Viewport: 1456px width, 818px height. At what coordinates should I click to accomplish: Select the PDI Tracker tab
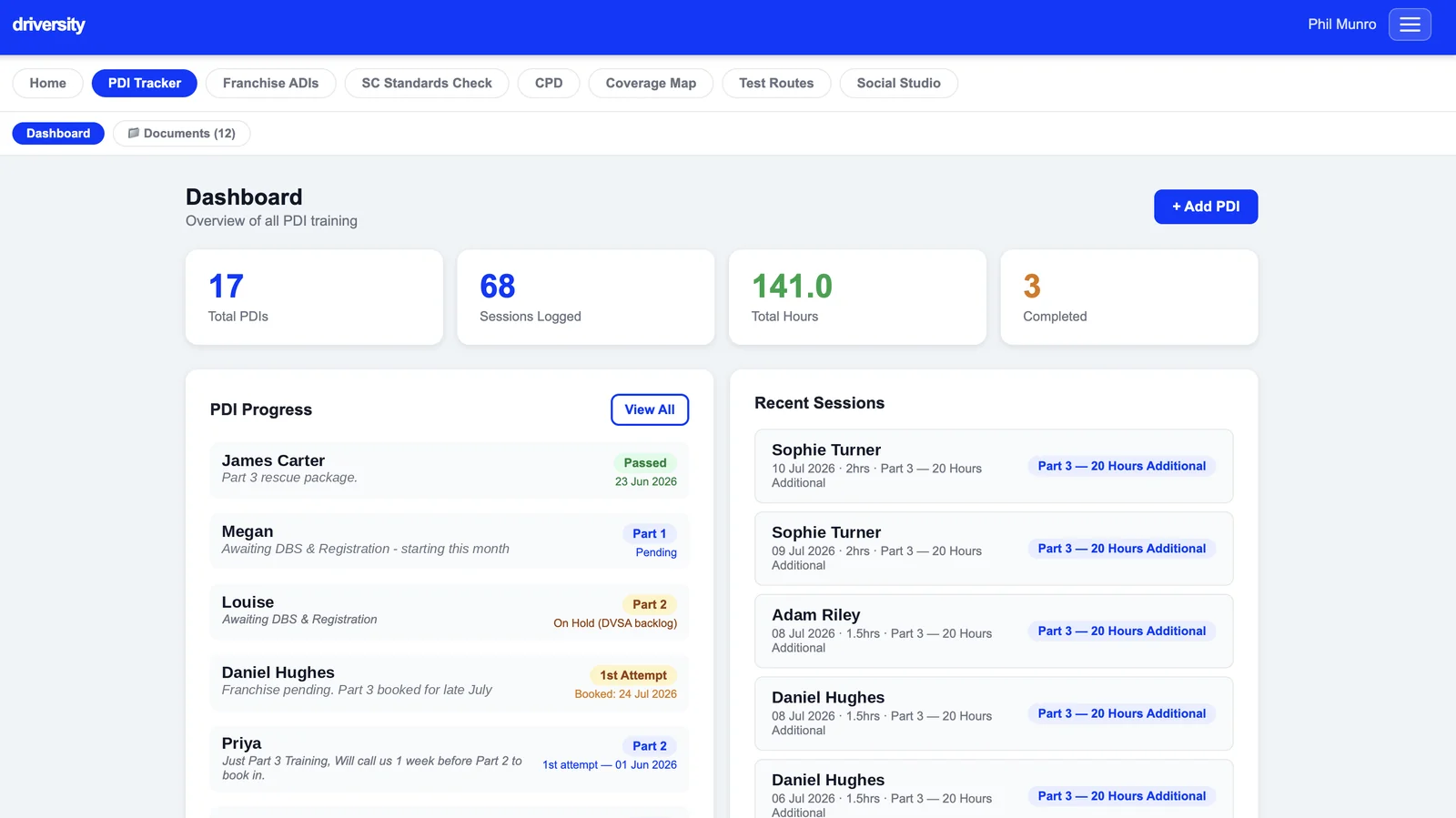click(x=145, y=83)
